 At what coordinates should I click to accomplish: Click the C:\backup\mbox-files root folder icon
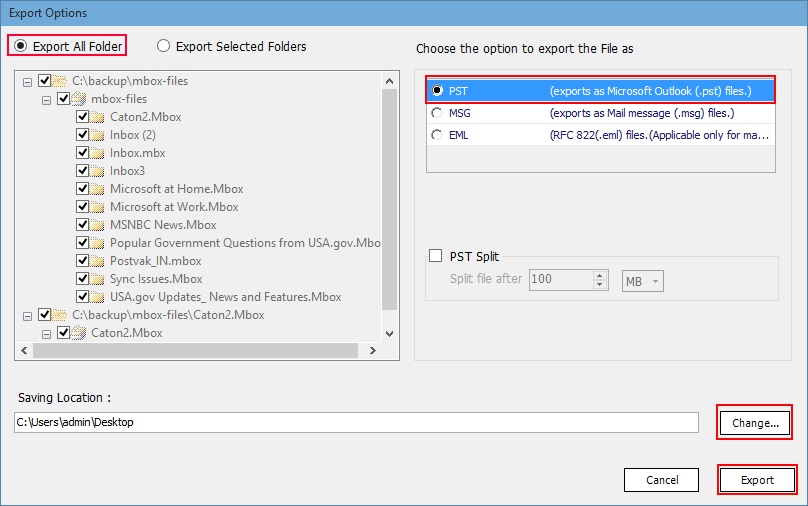[61, 81]
